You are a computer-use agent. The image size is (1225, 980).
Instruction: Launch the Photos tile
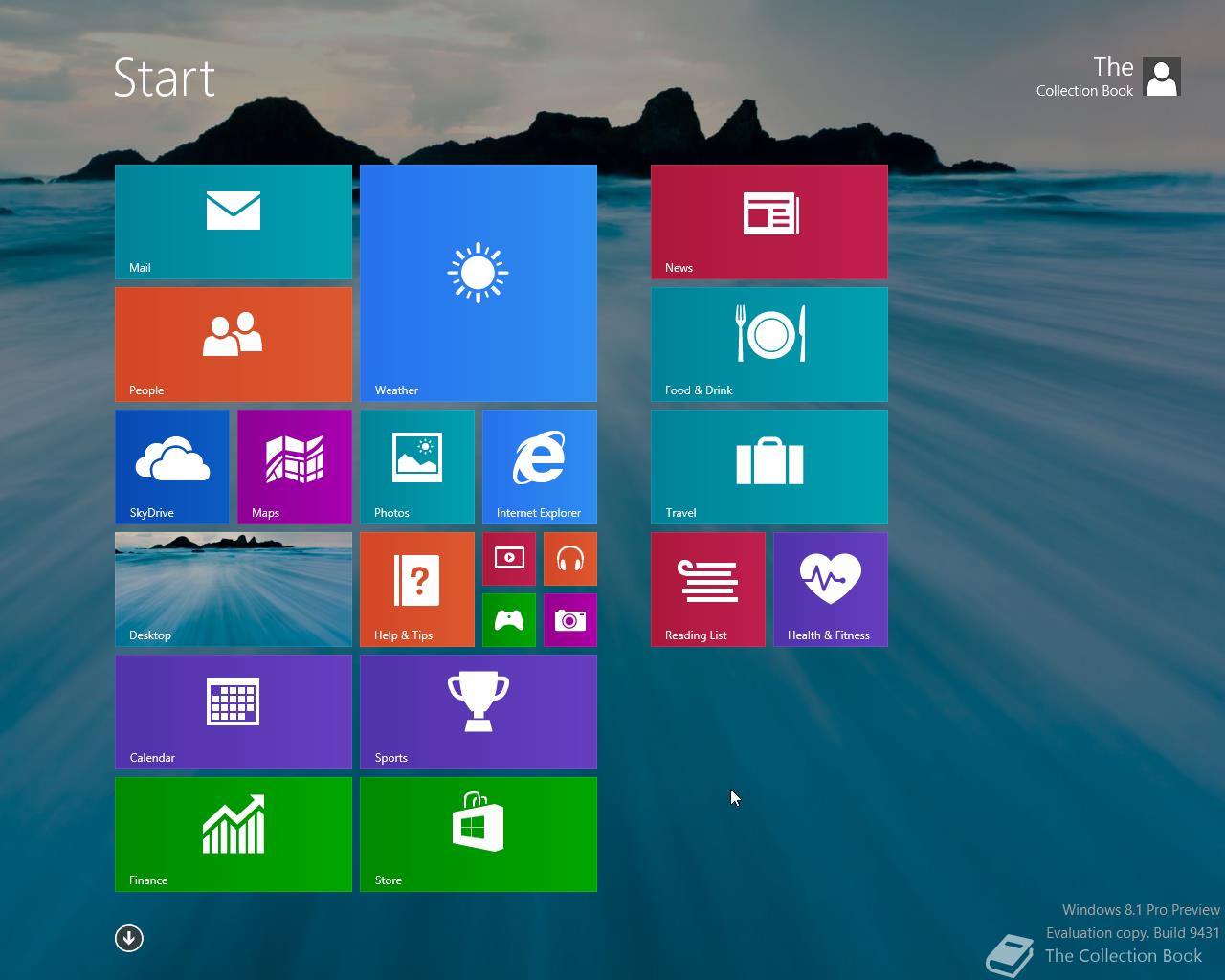pyautogui.click(x=417, y=467)
